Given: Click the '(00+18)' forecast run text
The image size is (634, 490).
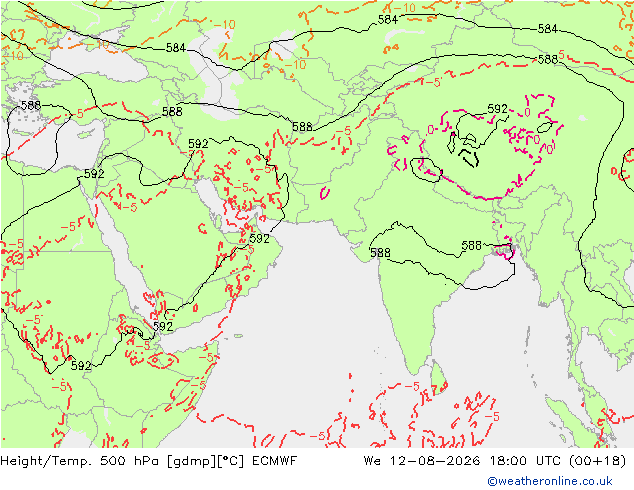Looking at the screenshot, I should [597, 460].
